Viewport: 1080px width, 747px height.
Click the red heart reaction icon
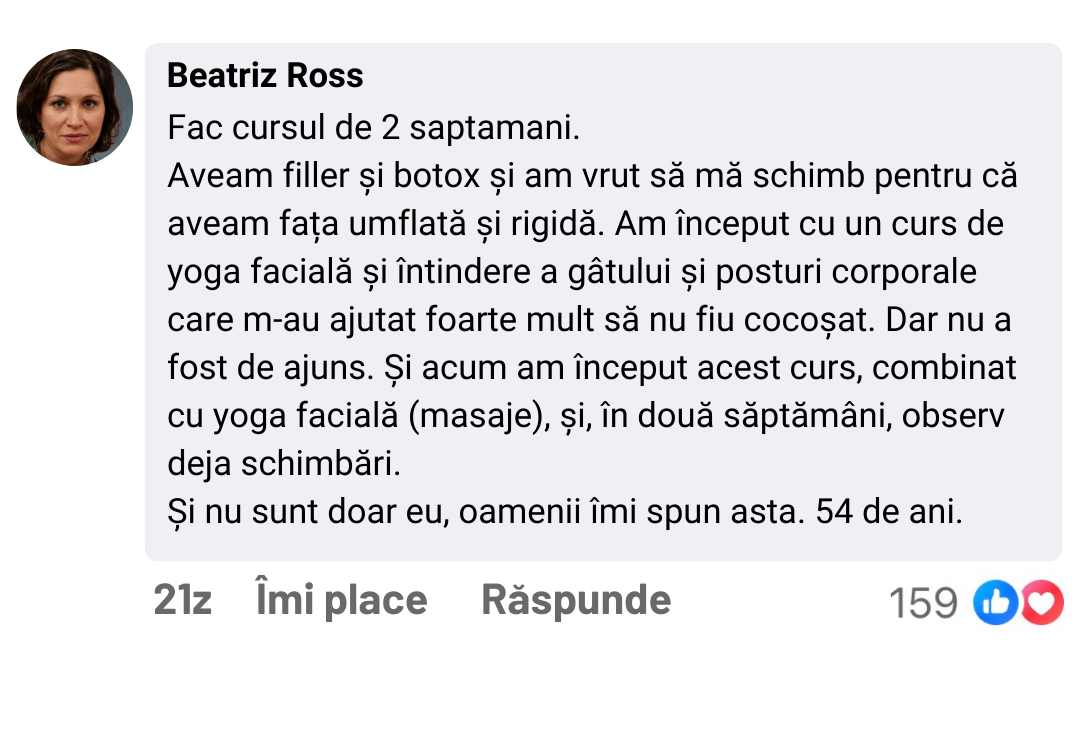(1042, 602)
